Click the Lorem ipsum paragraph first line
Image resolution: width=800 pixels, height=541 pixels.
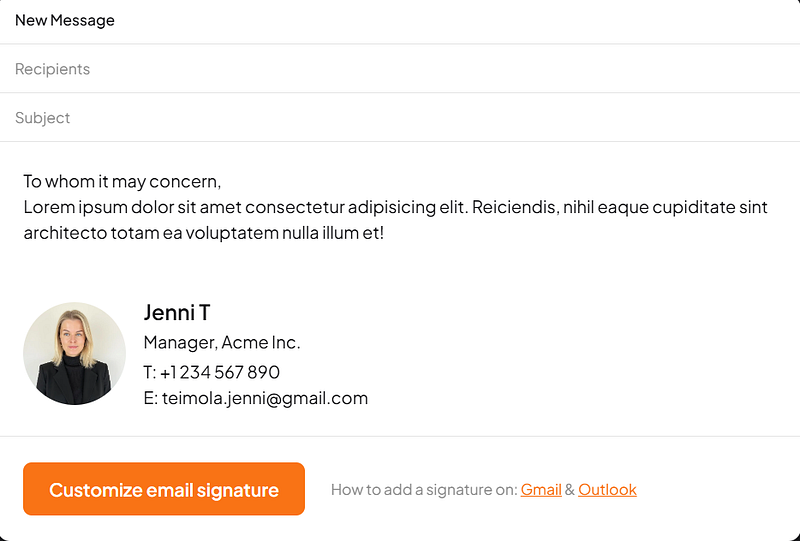point(395,207)
